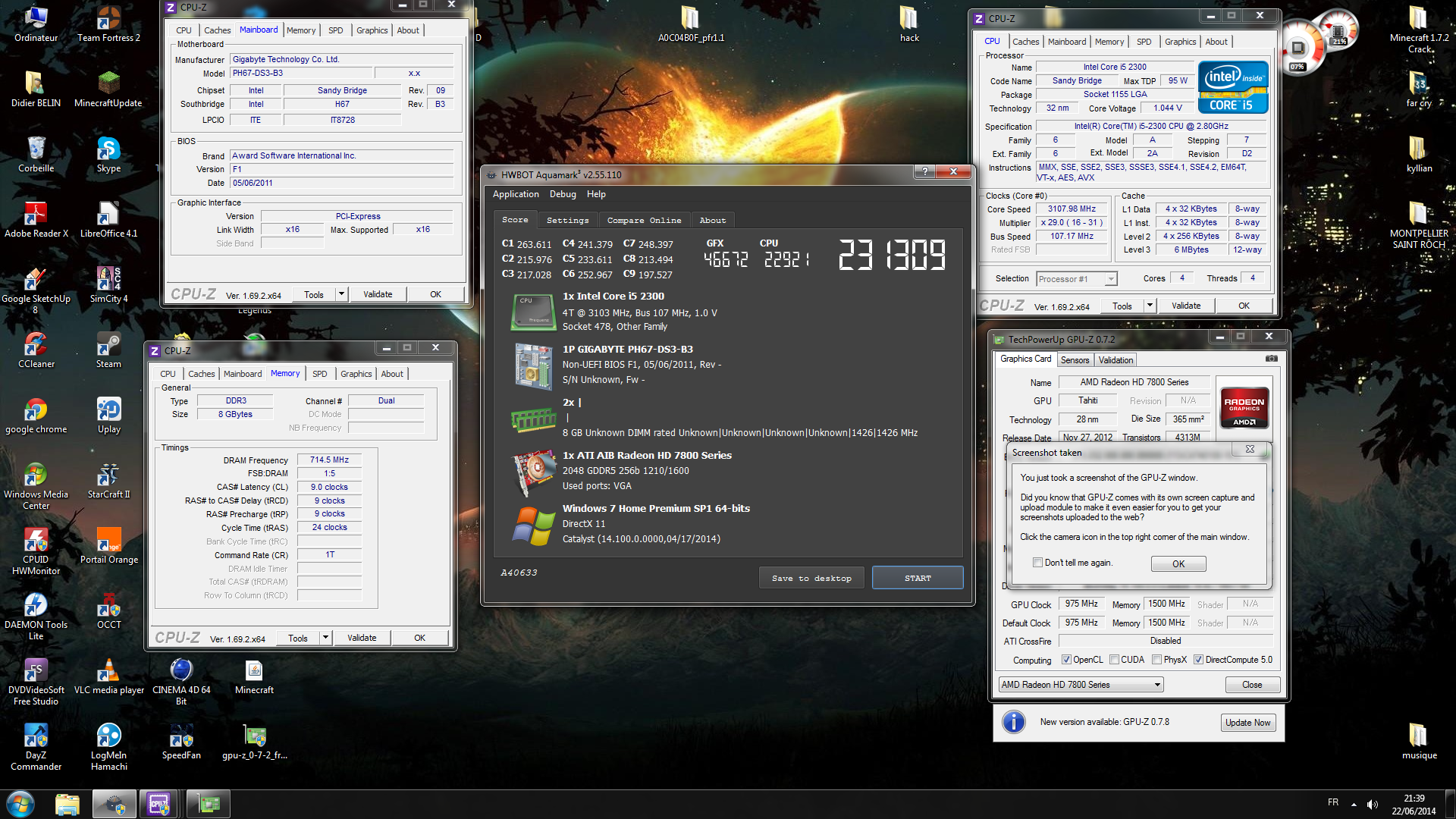Click START button in Aquamark
The width and height of the screenshot is (1456, 819).
[918, 578]
